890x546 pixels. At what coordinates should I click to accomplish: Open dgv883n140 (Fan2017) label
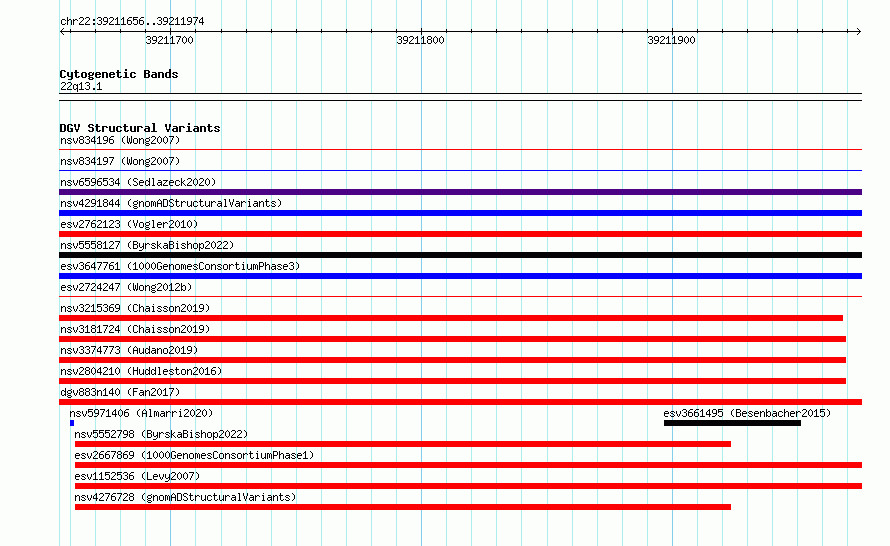120,392
